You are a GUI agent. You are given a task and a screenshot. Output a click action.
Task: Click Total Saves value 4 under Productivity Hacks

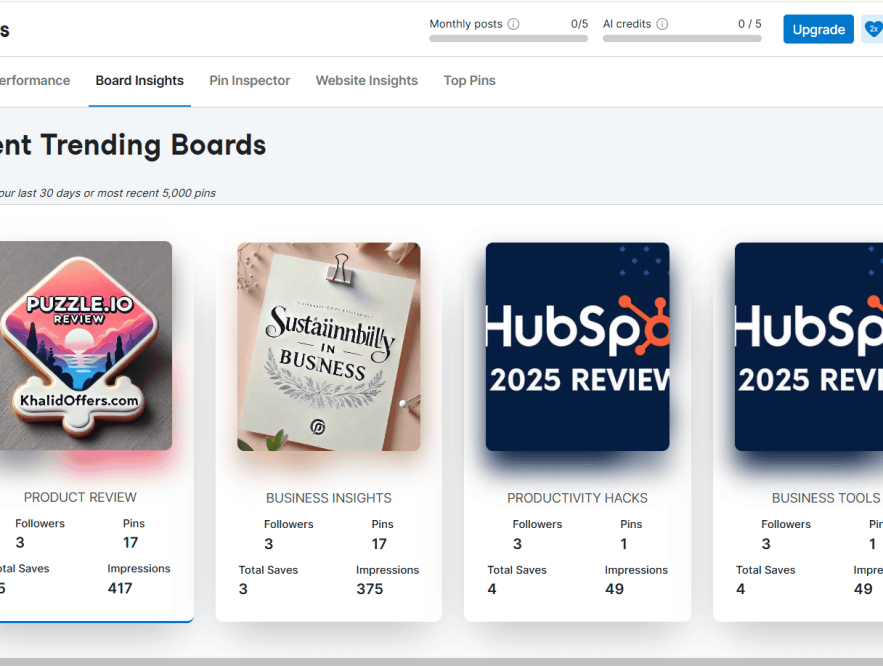point(492,589)
